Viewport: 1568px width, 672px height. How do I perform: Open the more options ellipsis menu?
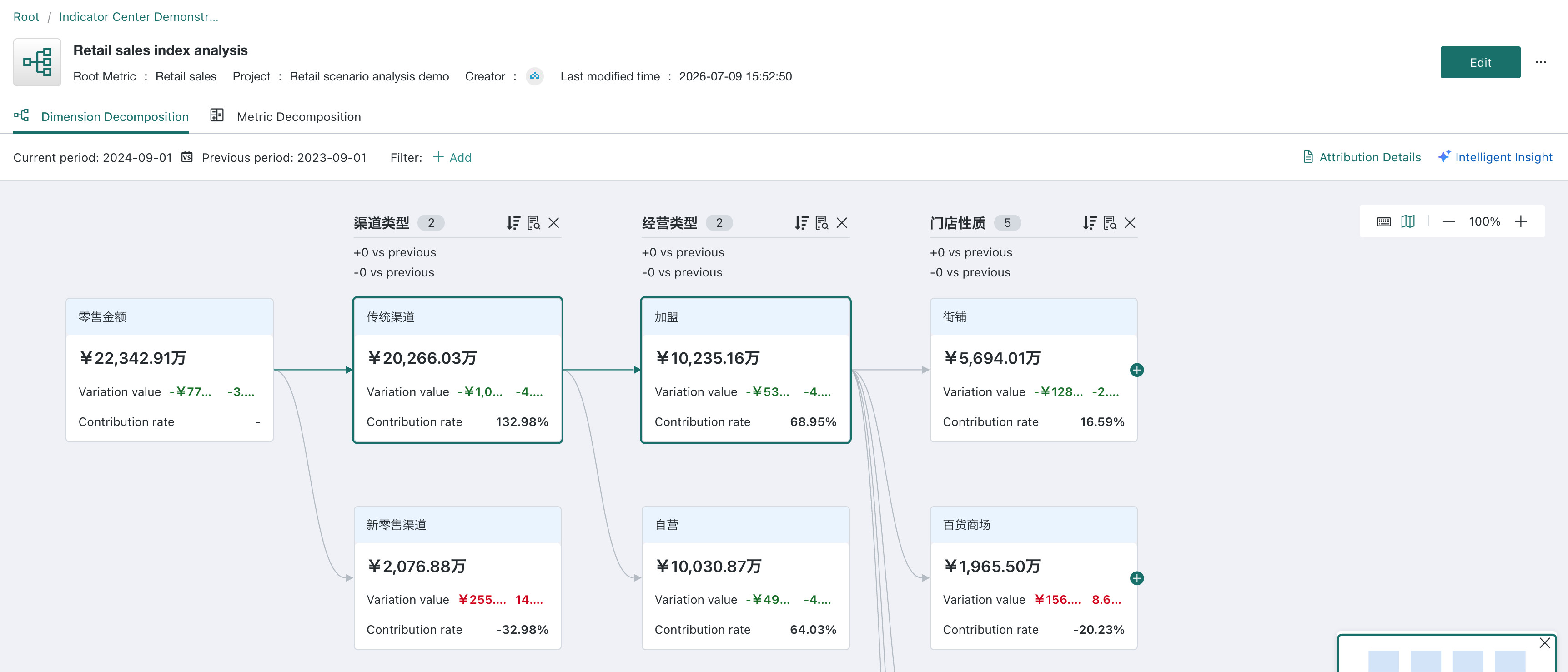(1541, 62)
